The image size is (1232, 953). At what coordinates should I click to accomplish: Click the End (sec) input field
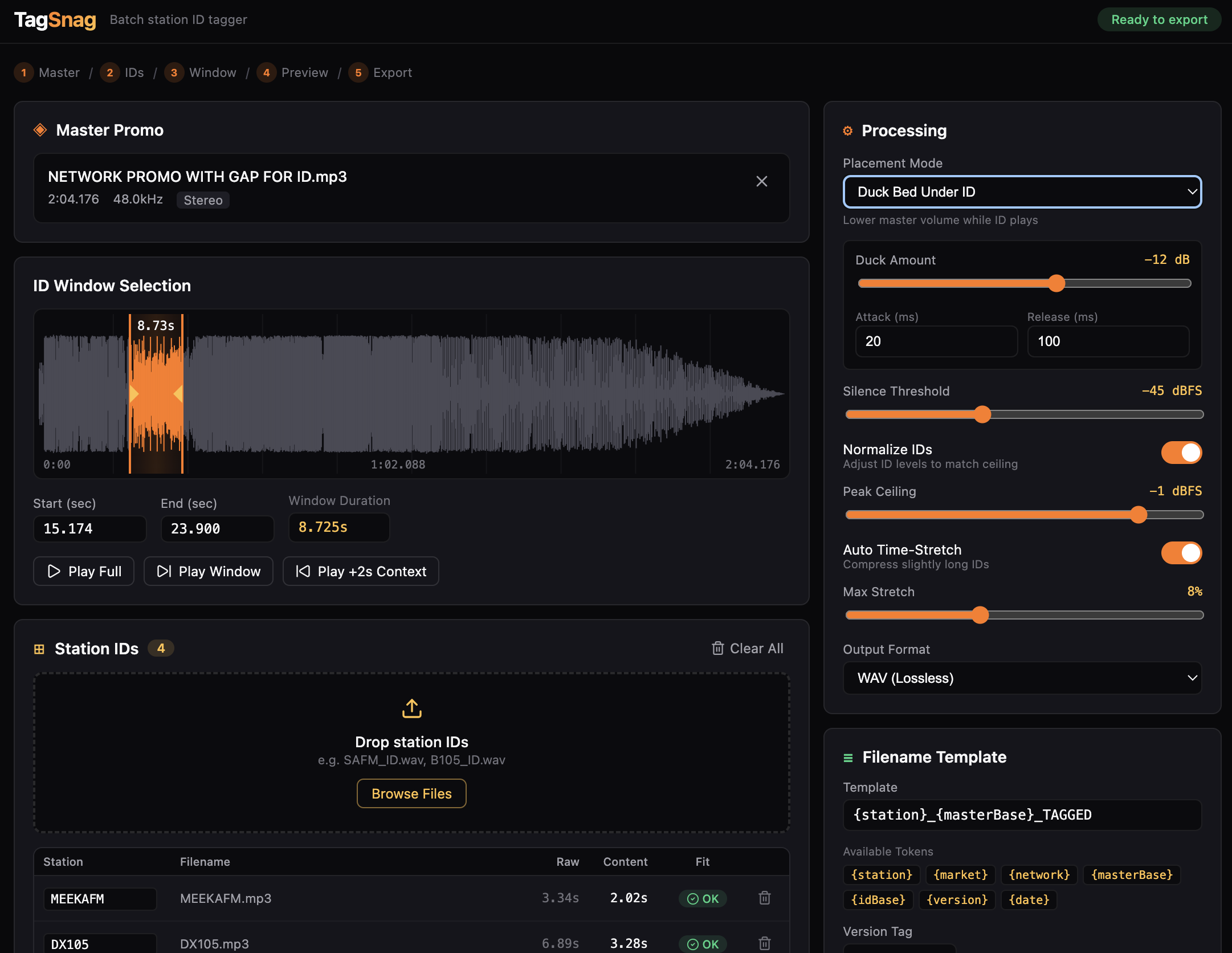[217, 528]
